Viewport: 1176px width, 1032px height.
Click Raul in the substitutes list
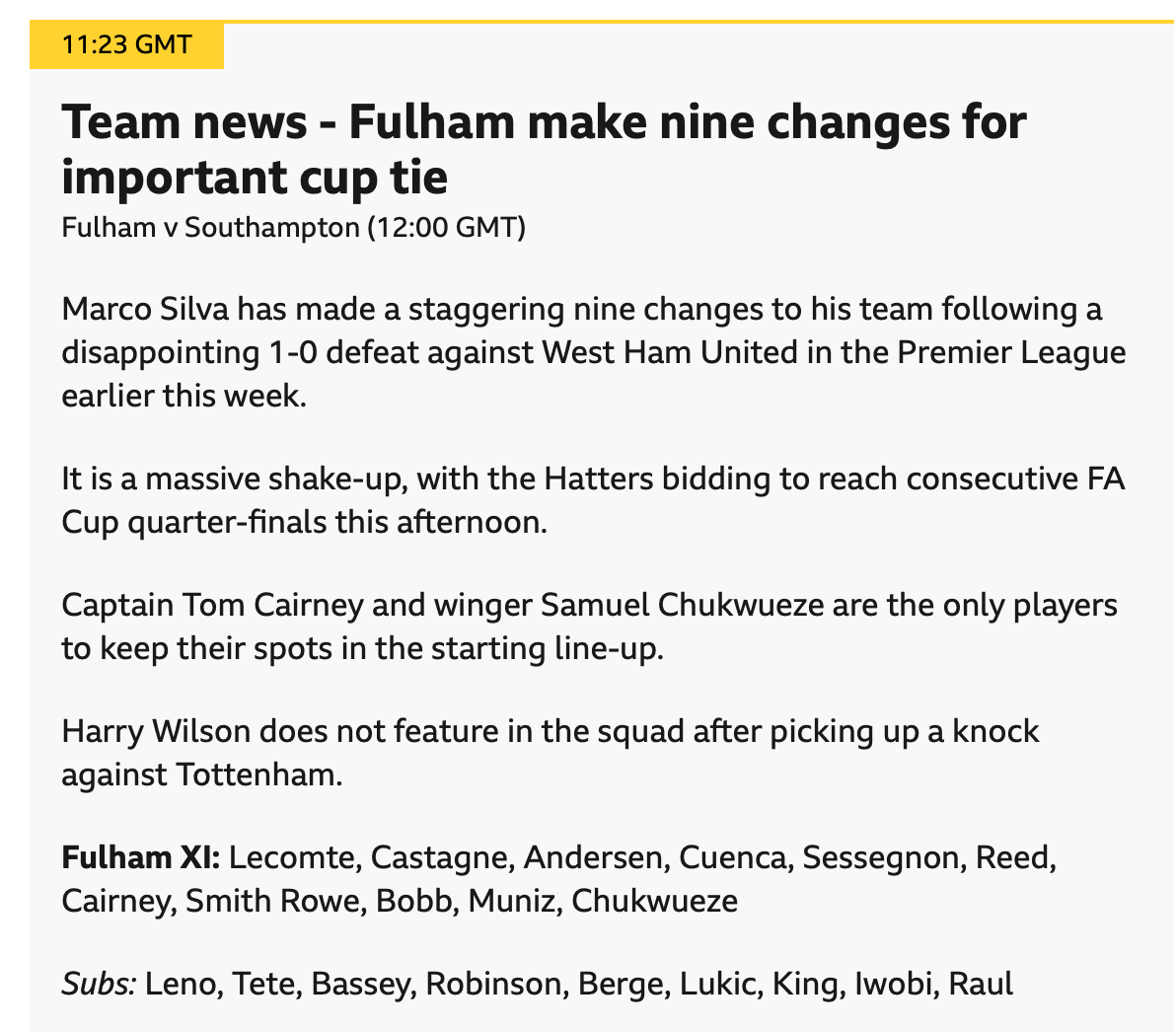pyautogui.click(x=981, y=984)
